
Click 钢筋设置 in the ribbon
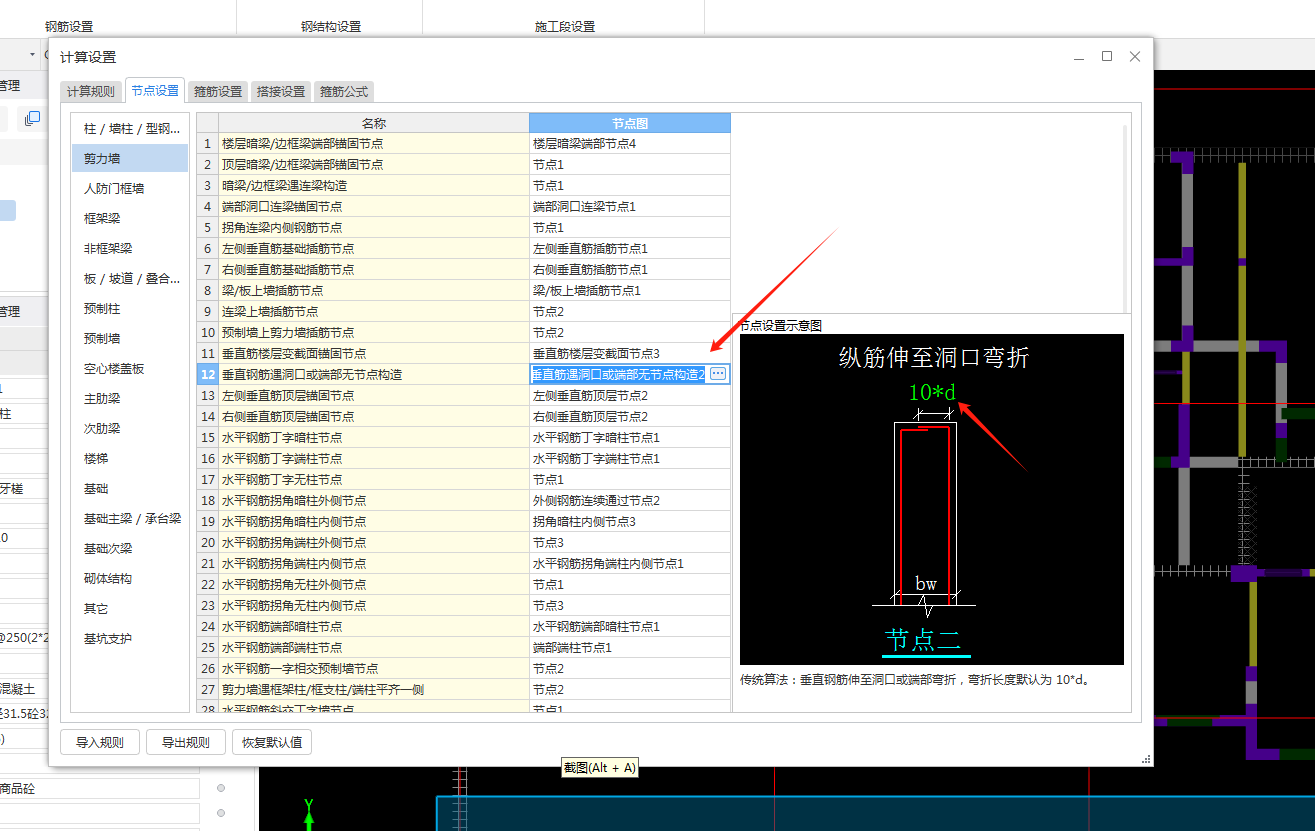69,26
